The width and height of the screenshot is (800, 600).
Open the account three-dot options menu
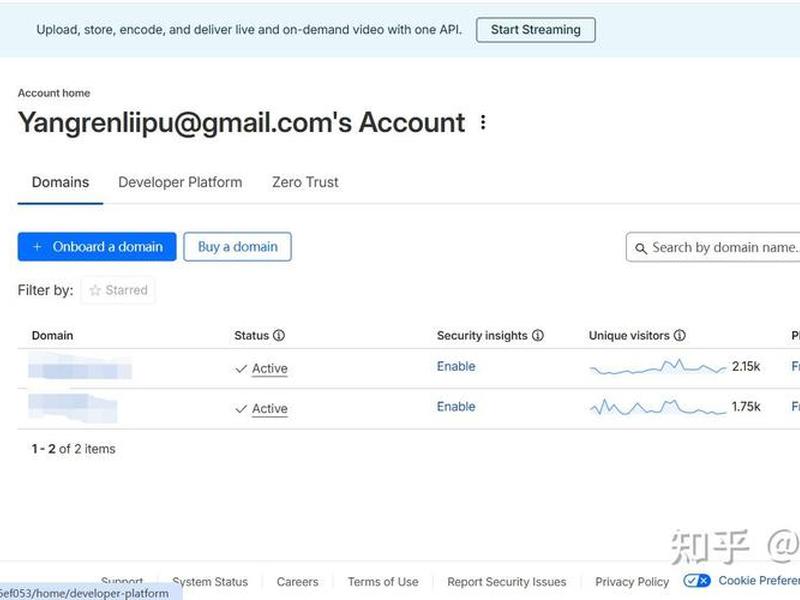point(483,122)
